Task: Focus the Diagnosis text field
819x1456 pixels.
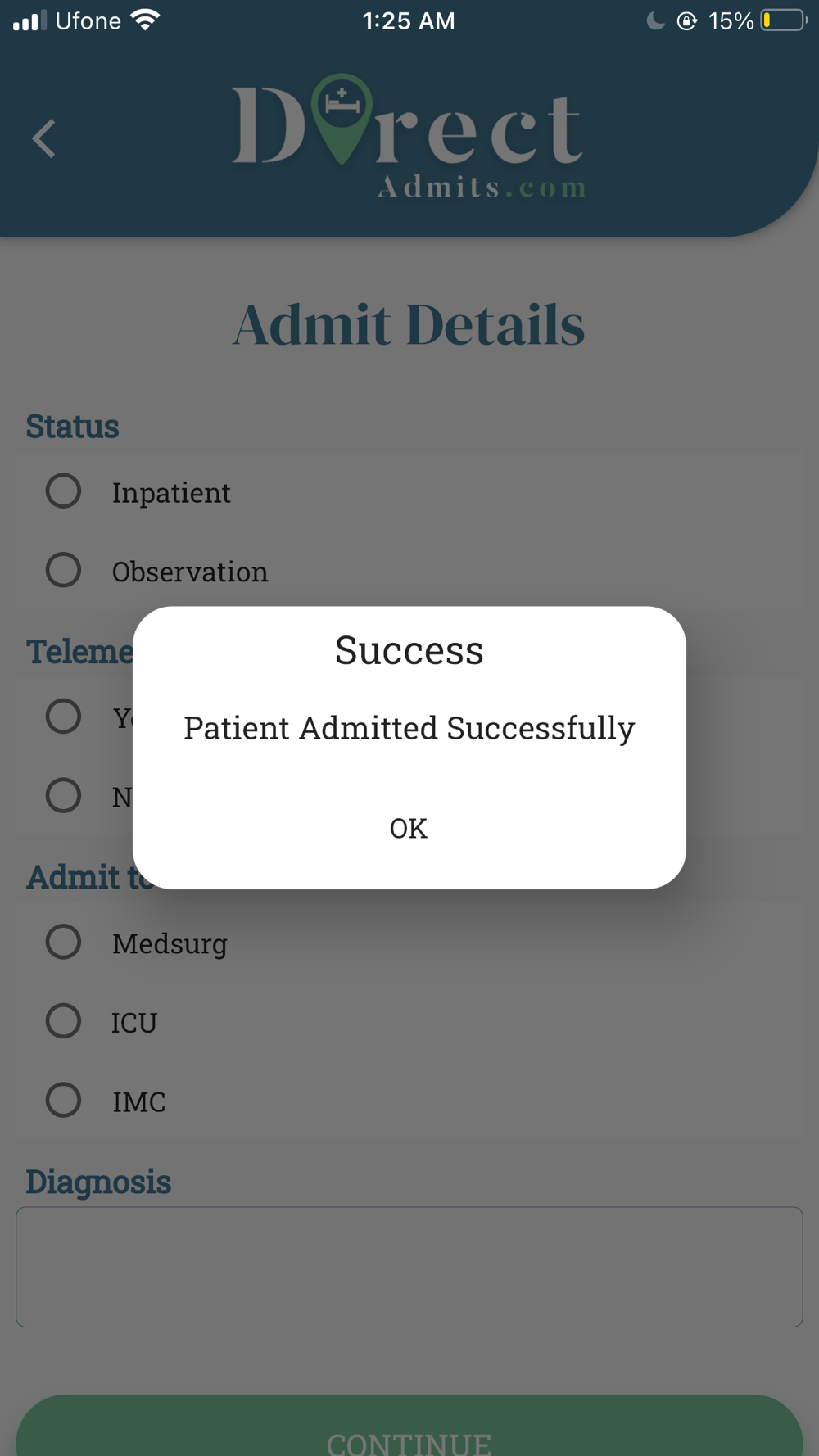Action: coord(409,1267)
